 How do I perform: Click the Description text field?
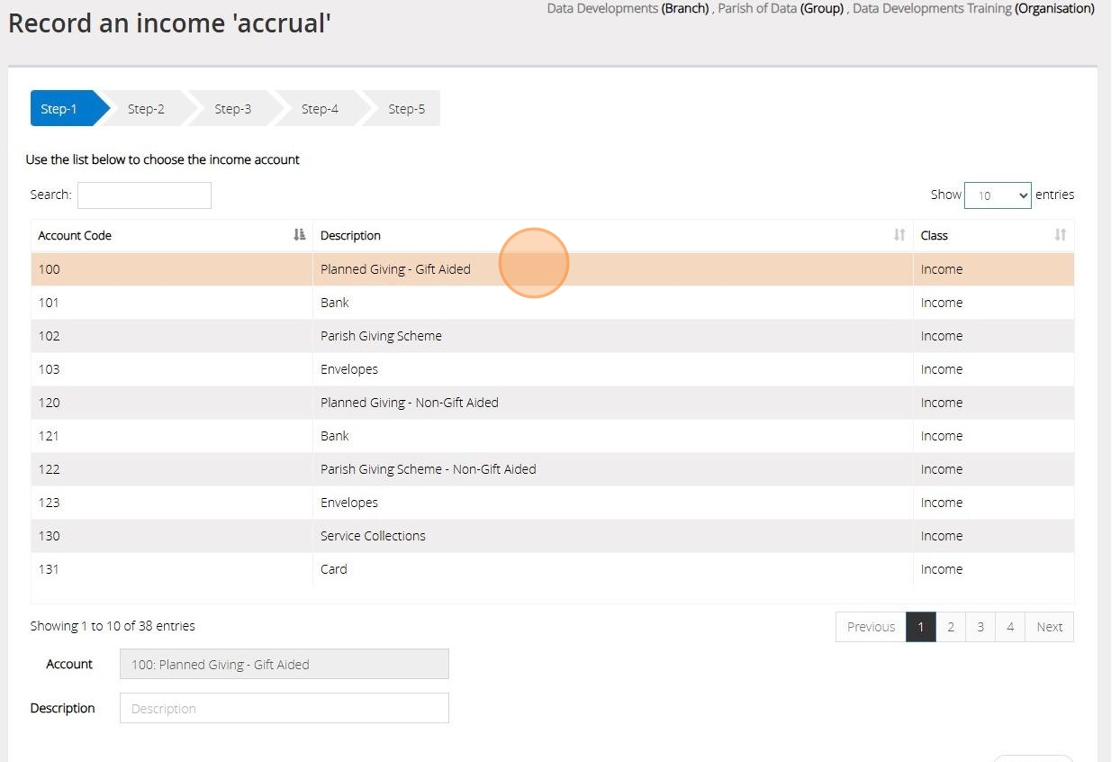pyautogui.click(x=284, y=708)
